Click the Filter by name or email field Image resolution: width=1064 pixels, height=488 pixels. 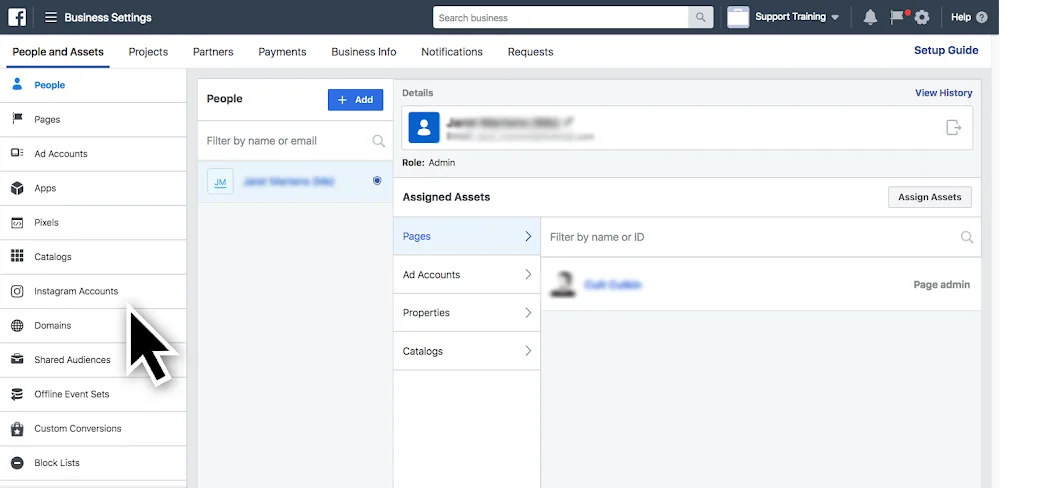[x=295, y=141]
